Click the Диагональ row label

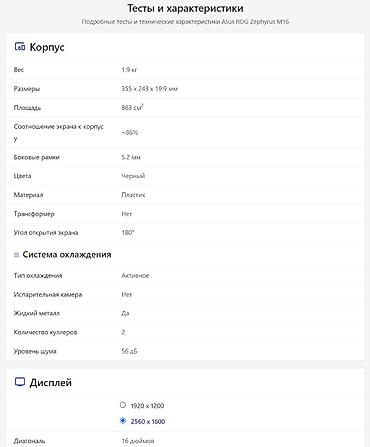29,441
